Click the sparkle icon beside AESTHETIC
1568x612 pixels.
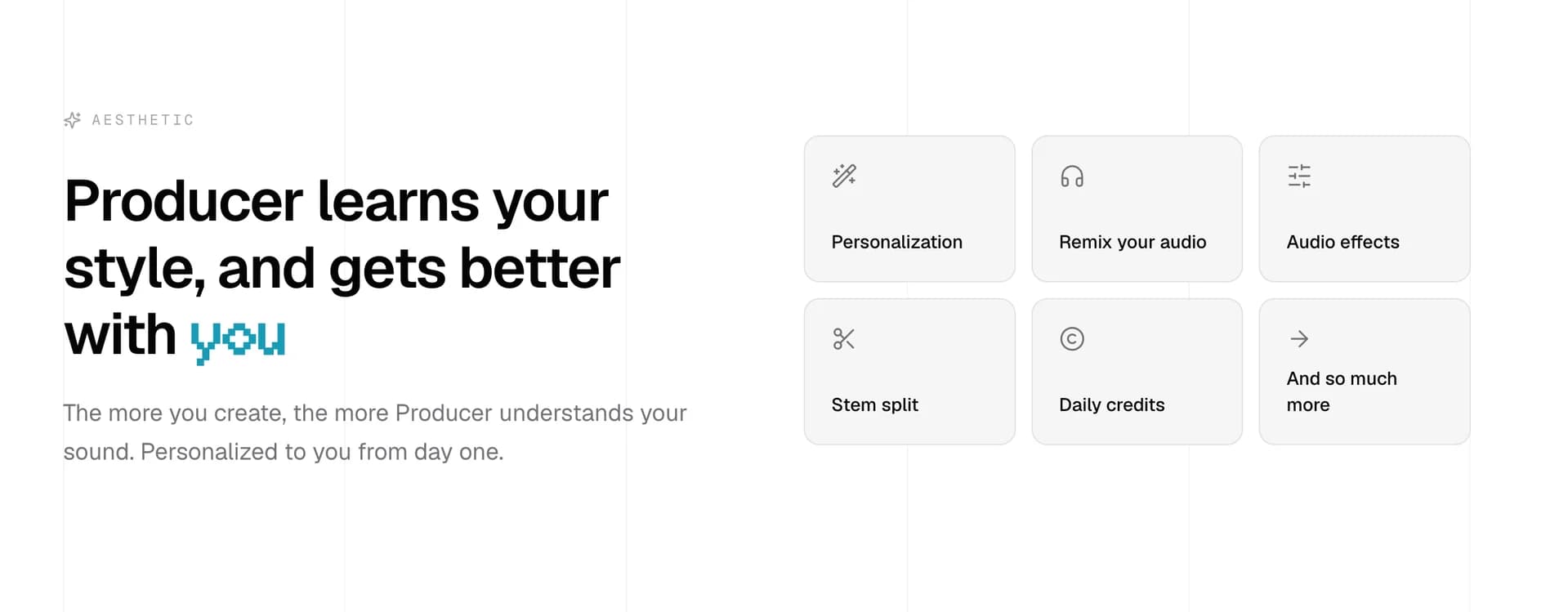[x=72, y=119]
